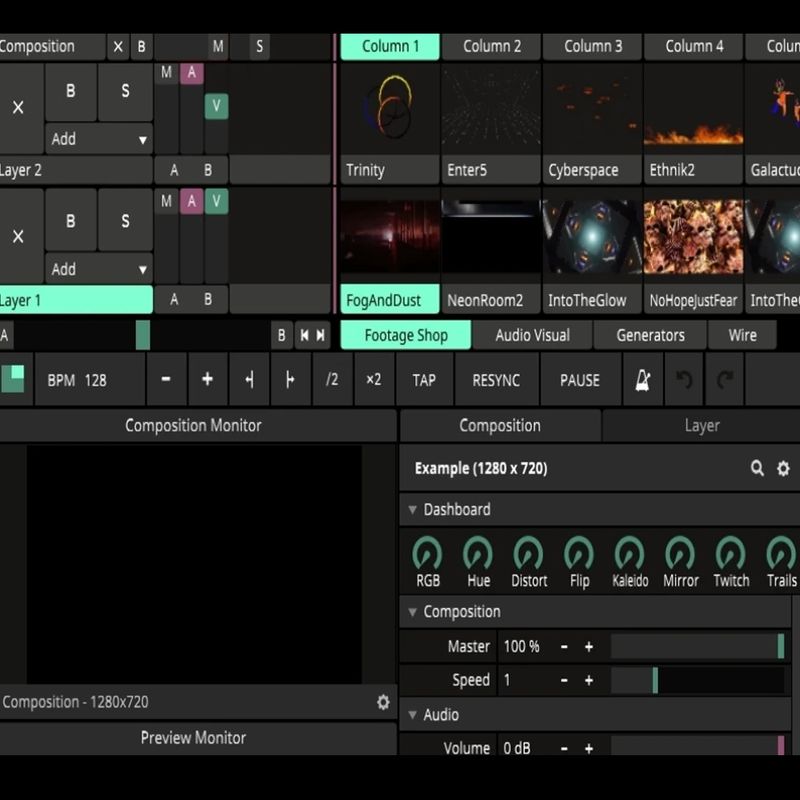
Task: Switch to the Audio Visual tab
Action: pos(532,335)
